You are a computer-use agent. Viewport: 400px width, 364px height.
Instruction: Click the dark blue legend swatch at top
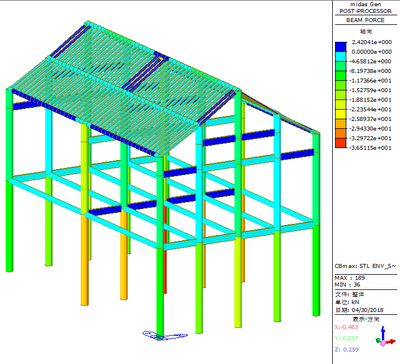pyautogui.click(x=341, y=47)
